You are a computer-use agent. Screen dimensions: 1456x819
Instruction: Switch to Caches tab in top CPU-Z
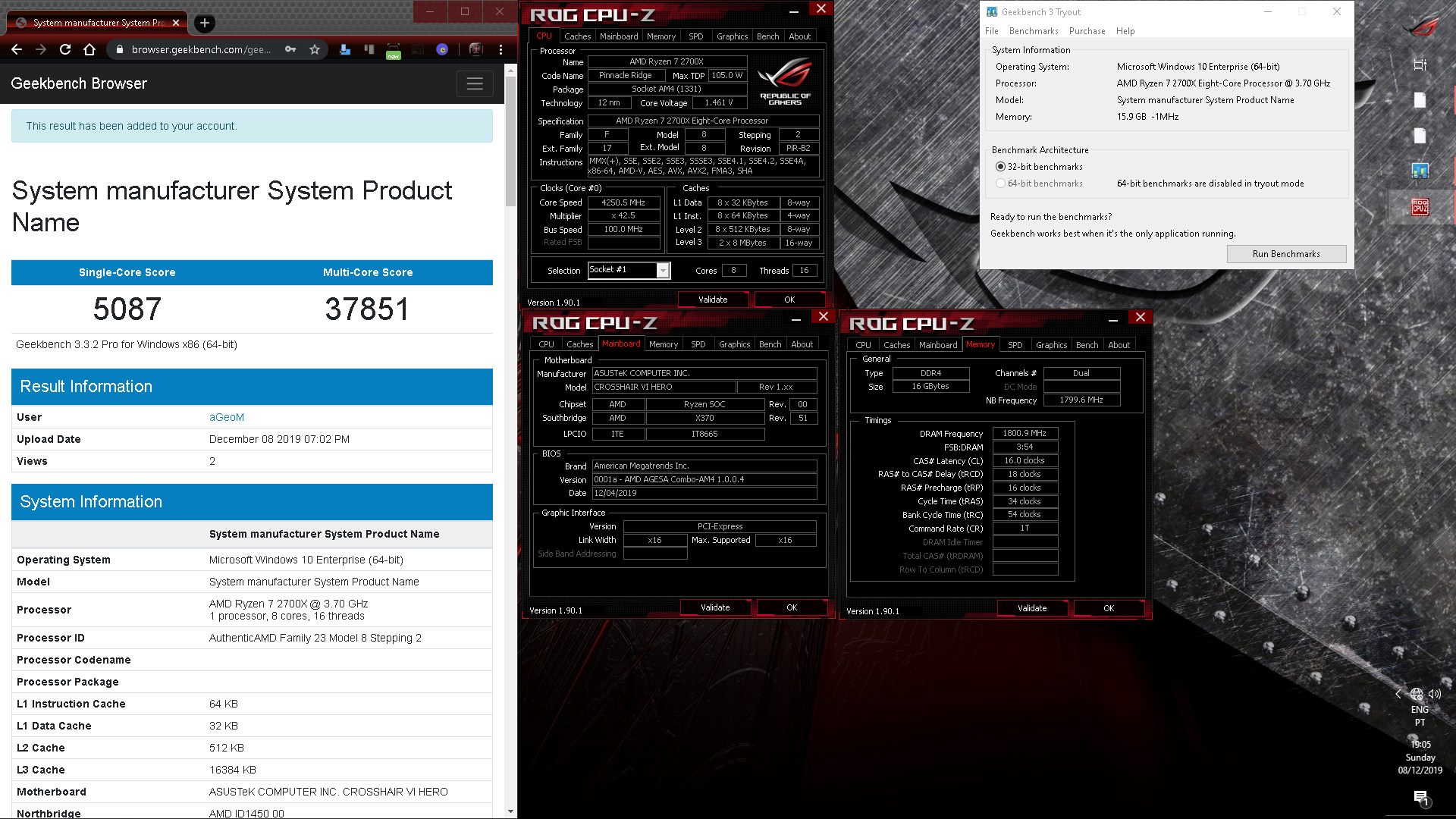577,36
